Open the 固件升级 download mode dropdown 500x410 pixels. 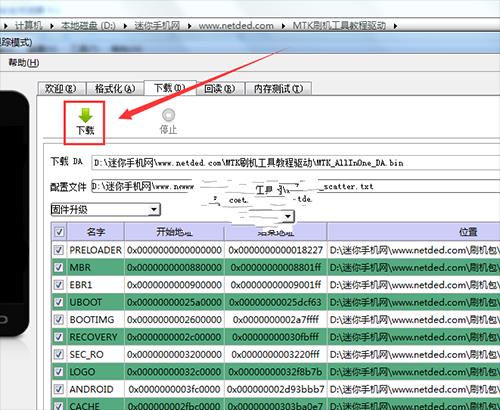coord(105,210)
